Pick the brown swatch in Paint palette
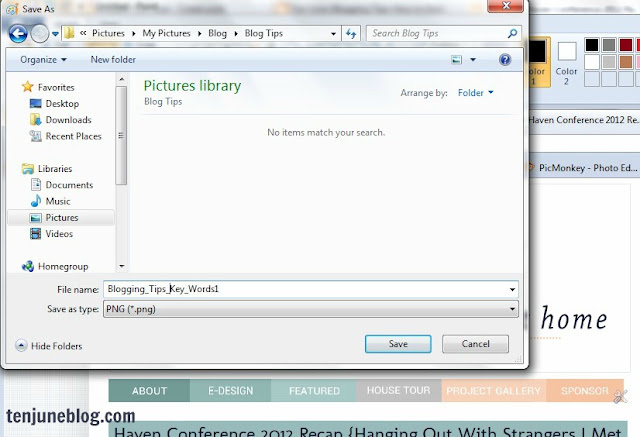Screen dimensions: 640x437 click(x=625, y=62)
